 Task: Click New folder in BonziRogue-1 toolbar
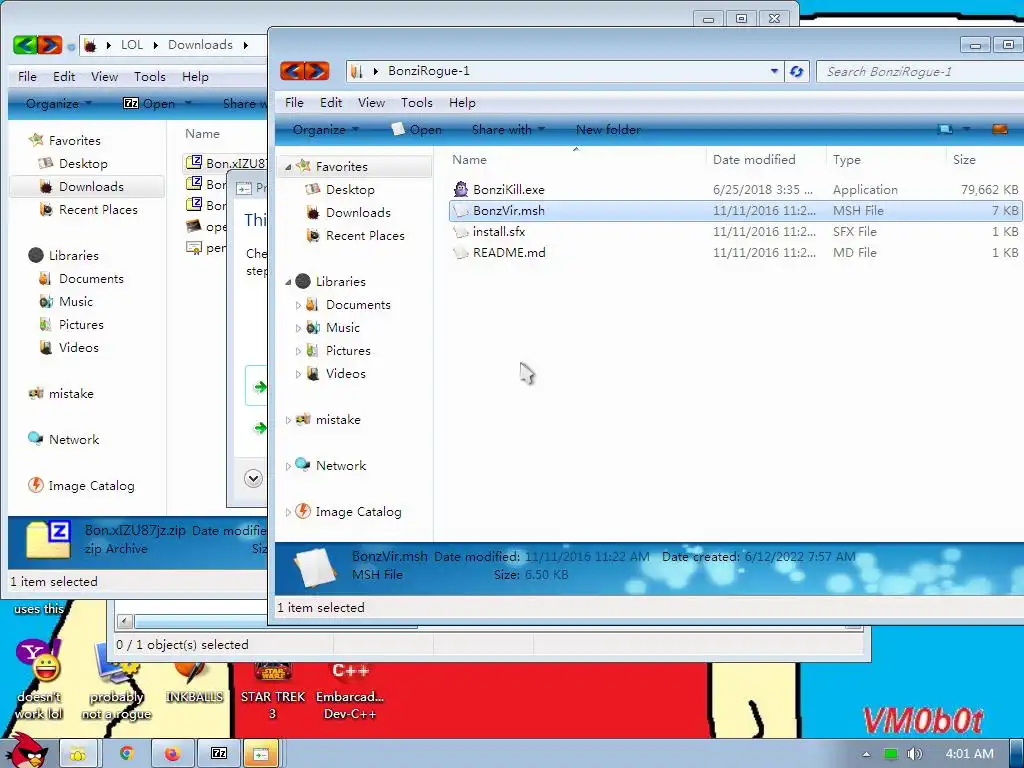[608, 129]
